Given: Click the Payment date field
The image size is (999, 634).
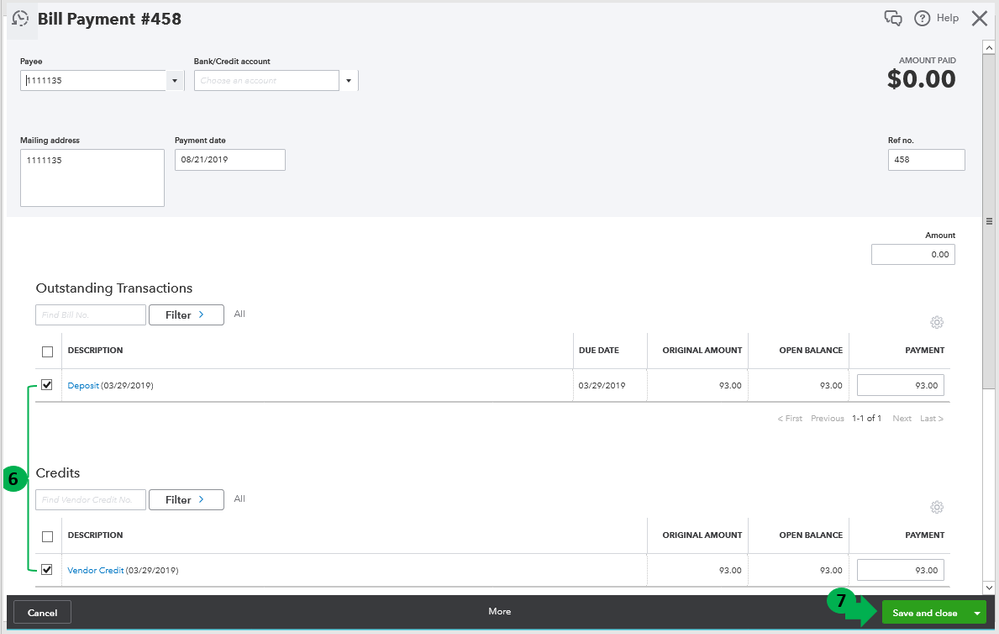Looking at the screenshot, I should [x=229, y=160].
